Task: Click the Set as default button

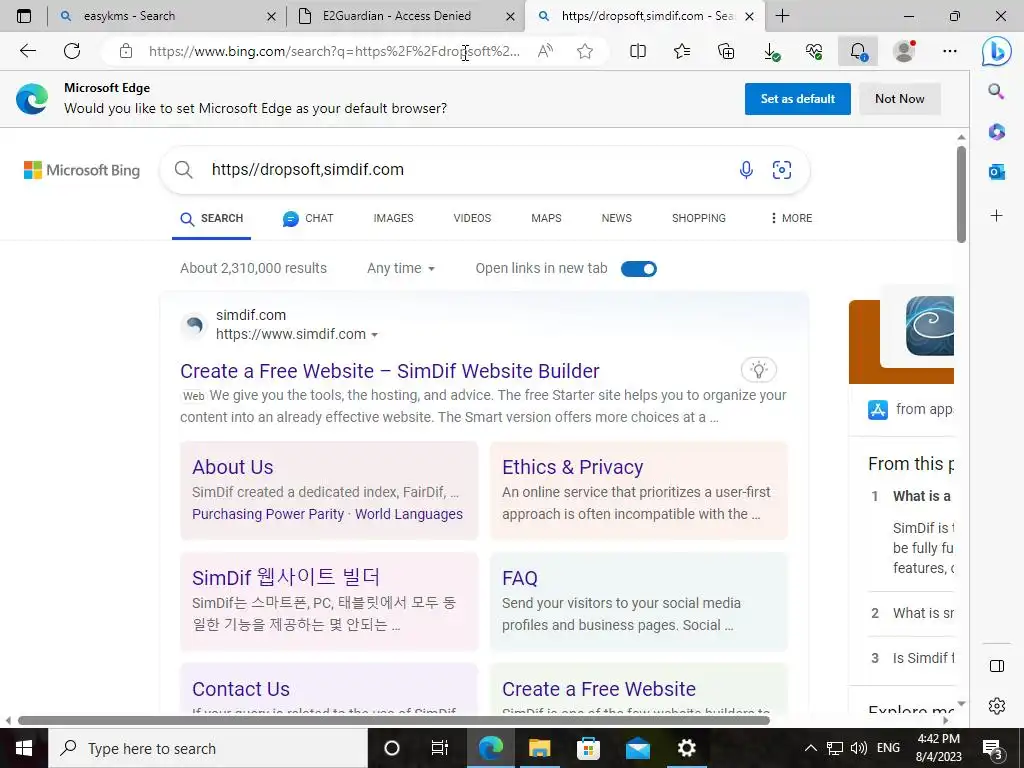Action: coord(797,99)
